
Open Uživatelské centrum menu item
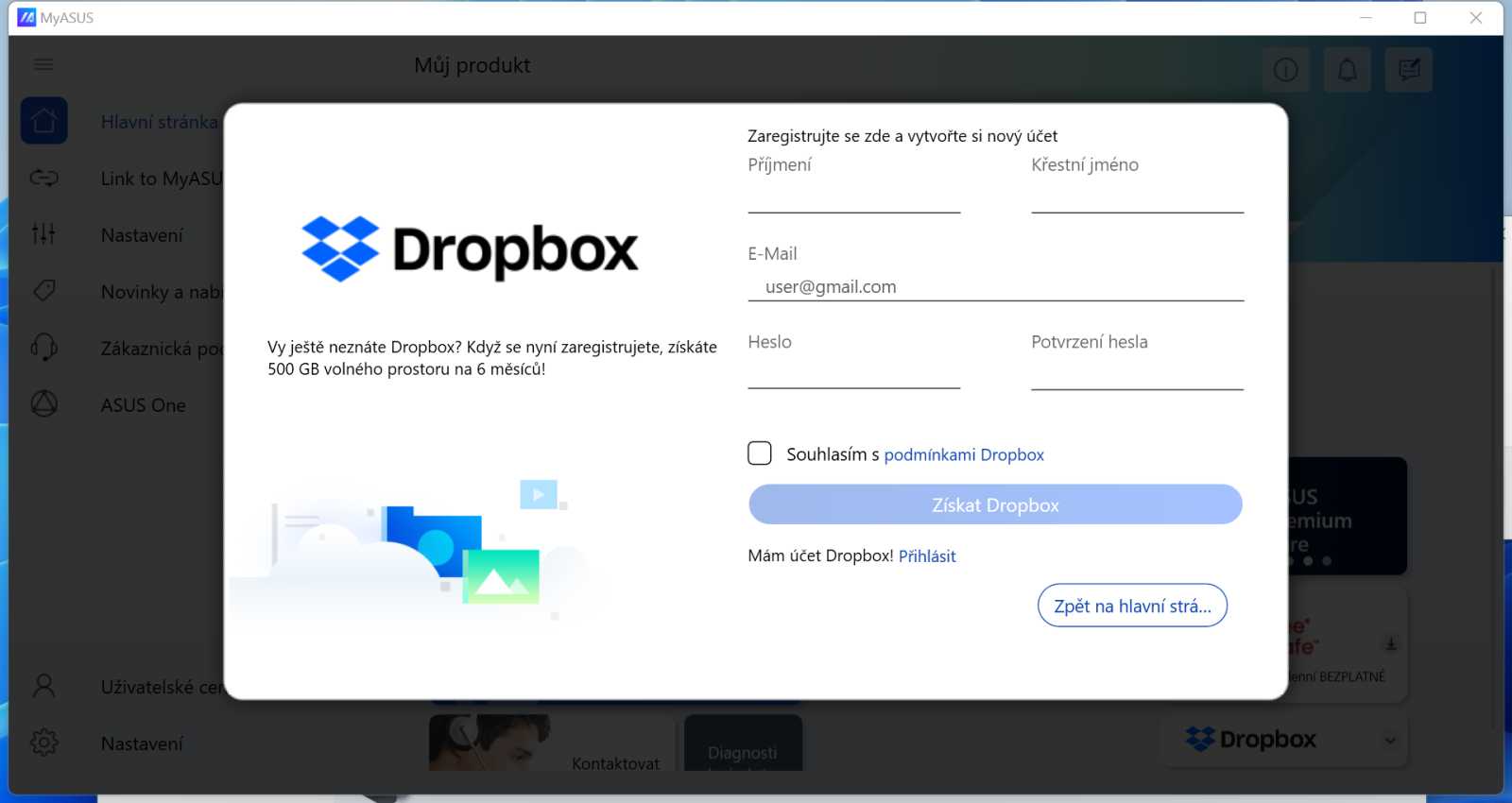[x=162, y=687]
